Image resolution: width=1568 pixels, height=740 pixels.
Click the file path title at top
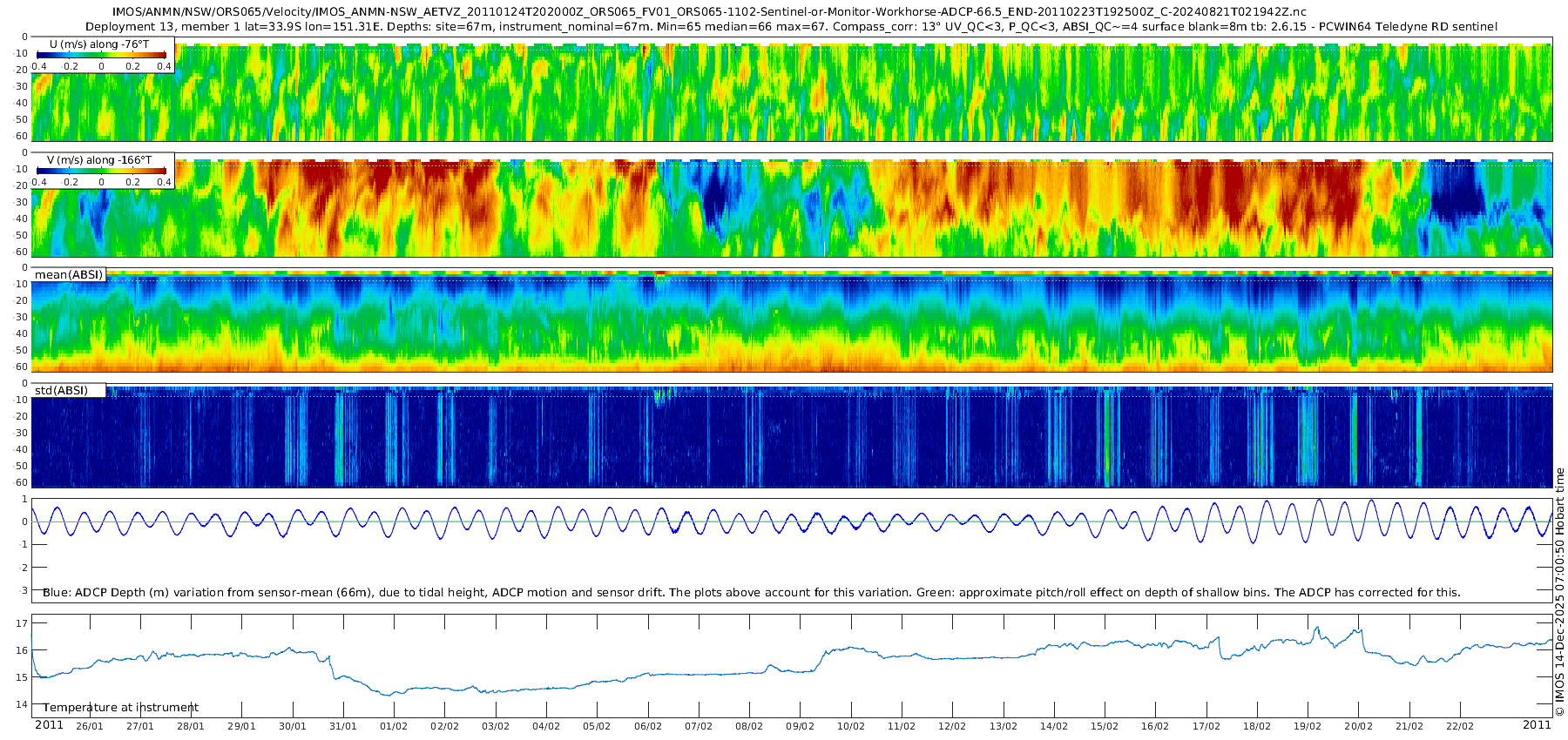[709, 11]
